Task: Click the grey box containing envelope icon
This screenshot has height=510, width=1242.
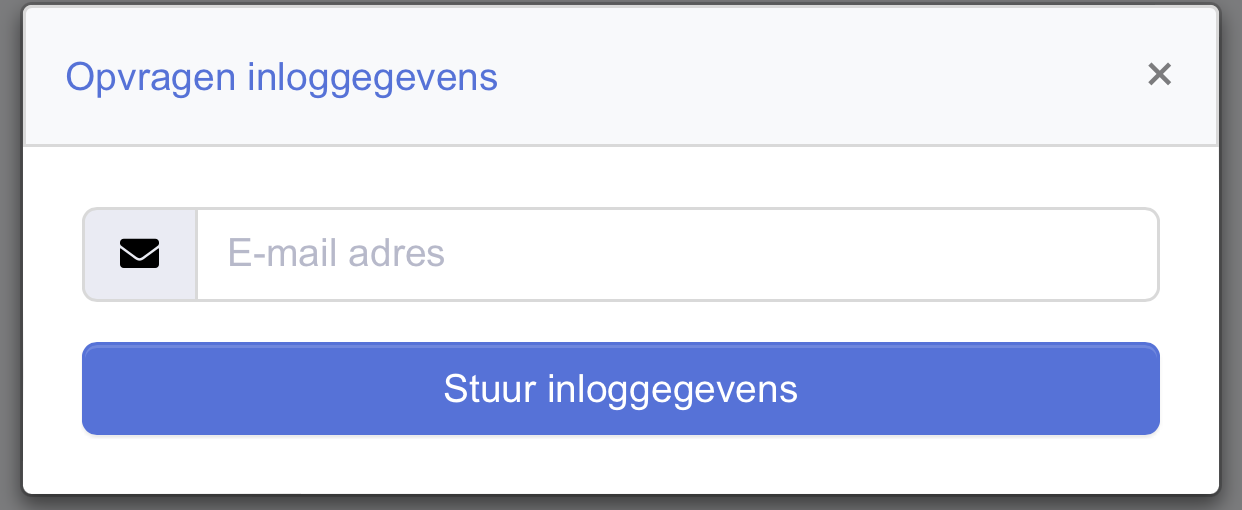Action: point(139,254)
